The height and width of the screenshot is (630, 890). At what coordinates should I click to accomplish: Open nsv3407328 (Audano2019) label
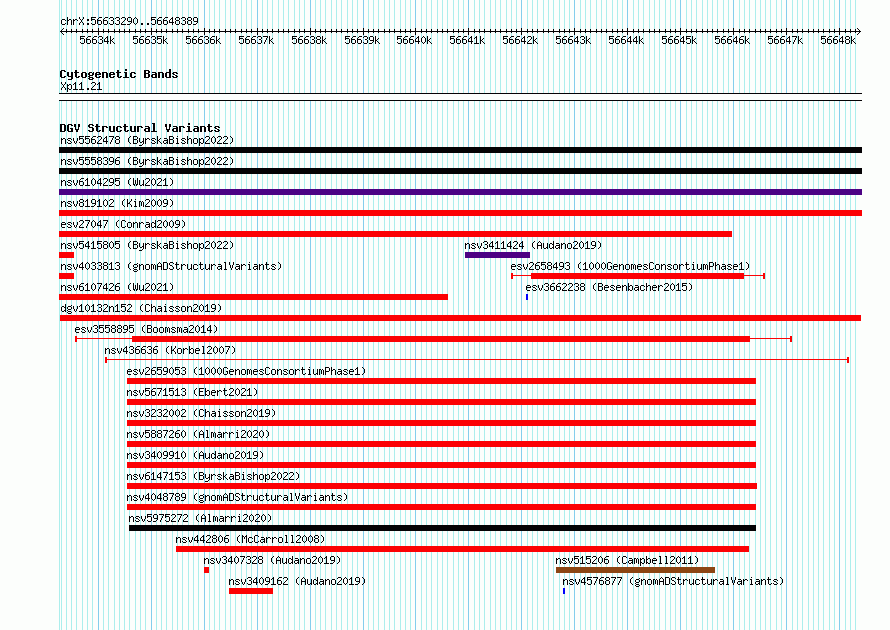[272, 560]
